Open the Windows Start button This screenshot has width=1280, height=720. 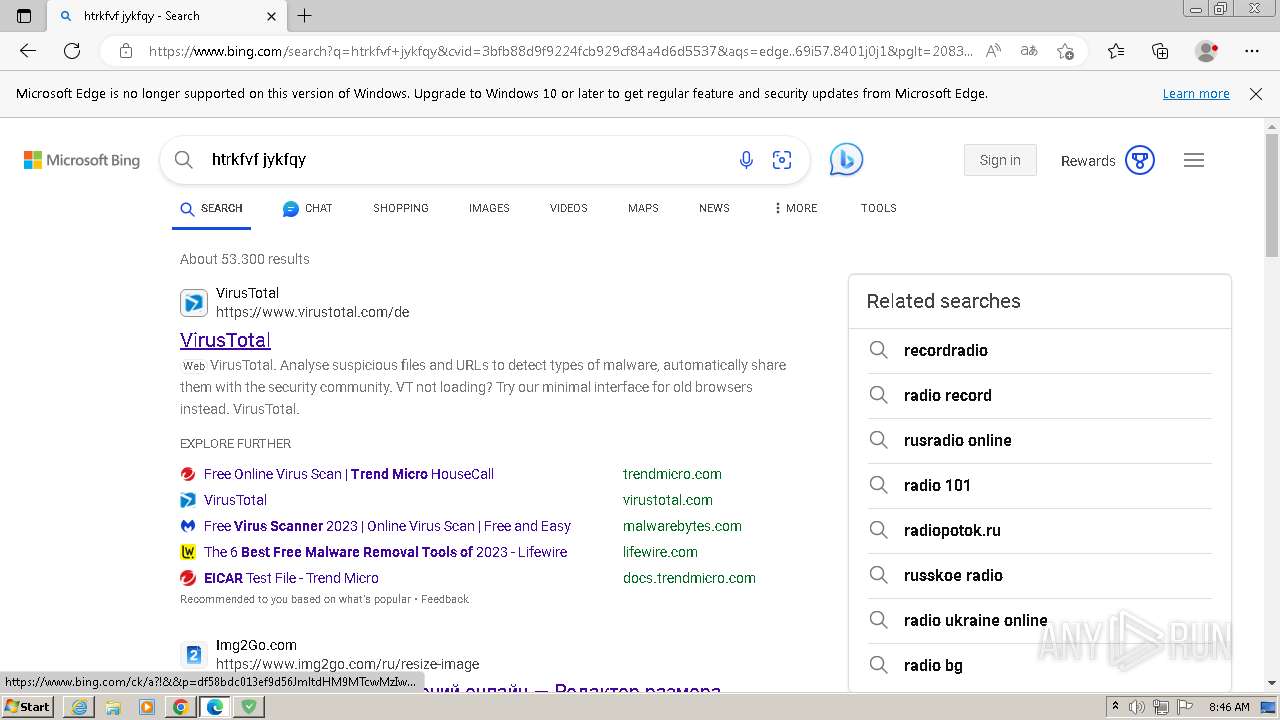[x=28, y=707]
